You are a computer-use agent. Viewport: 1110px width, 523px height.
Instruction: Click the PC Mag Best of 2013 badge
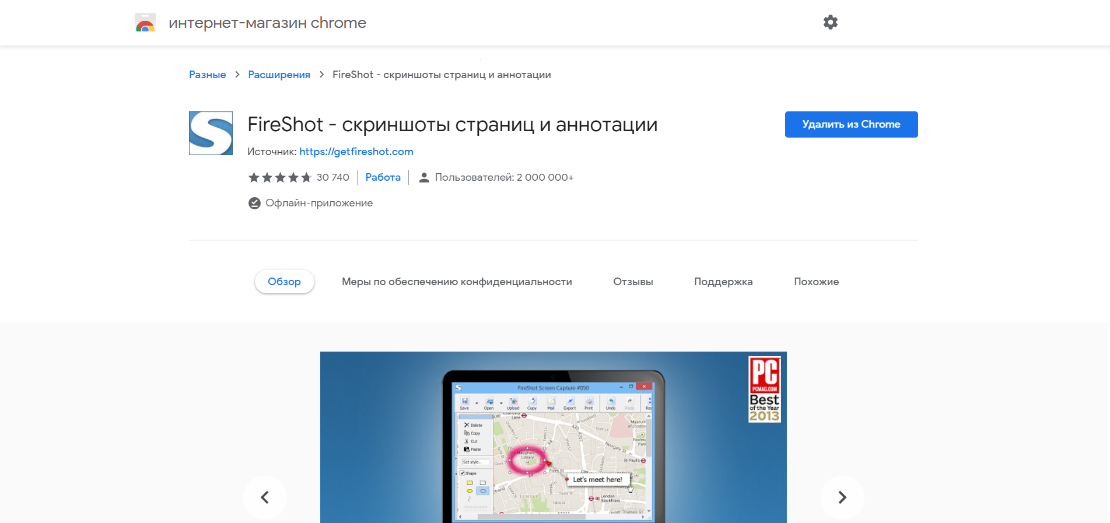[x=765, y=389]
